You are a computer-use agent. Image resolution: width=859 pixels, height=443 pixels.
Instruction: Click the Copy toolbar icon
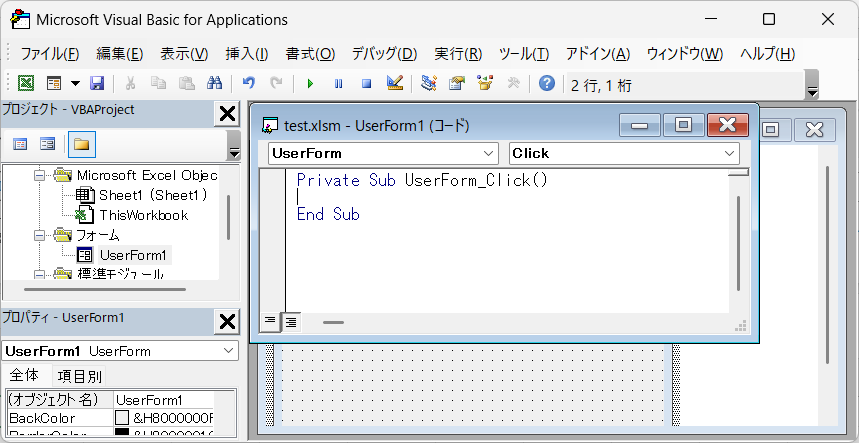click(159, 83)
